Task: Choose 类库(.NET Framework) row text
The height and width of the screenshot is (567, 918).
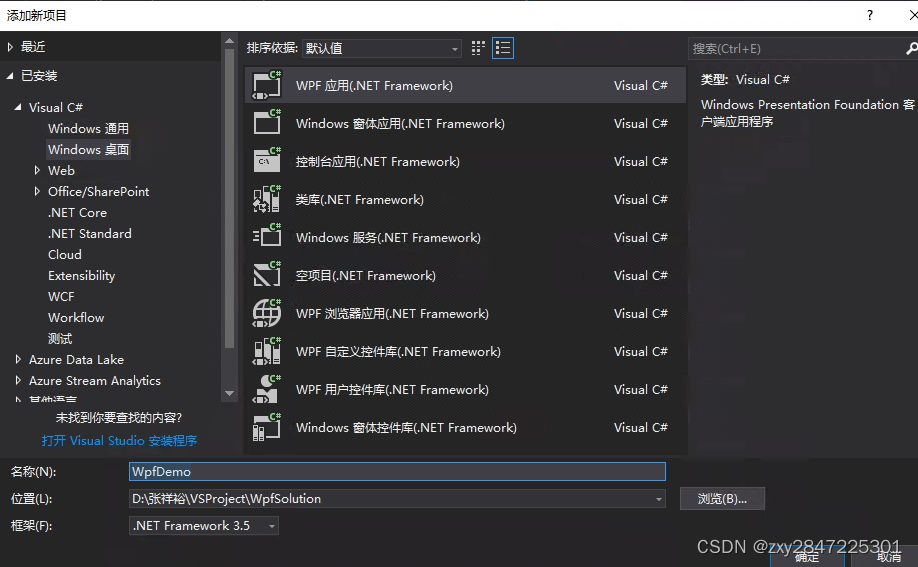Action: coord(359,200)
